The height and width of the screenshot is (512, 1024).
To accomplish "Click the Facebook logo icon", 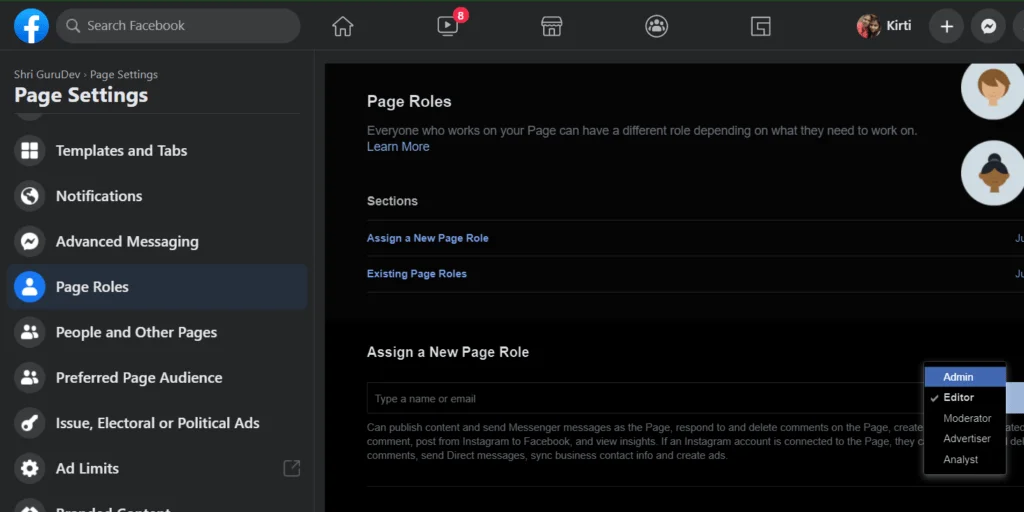I will [31, 26].
